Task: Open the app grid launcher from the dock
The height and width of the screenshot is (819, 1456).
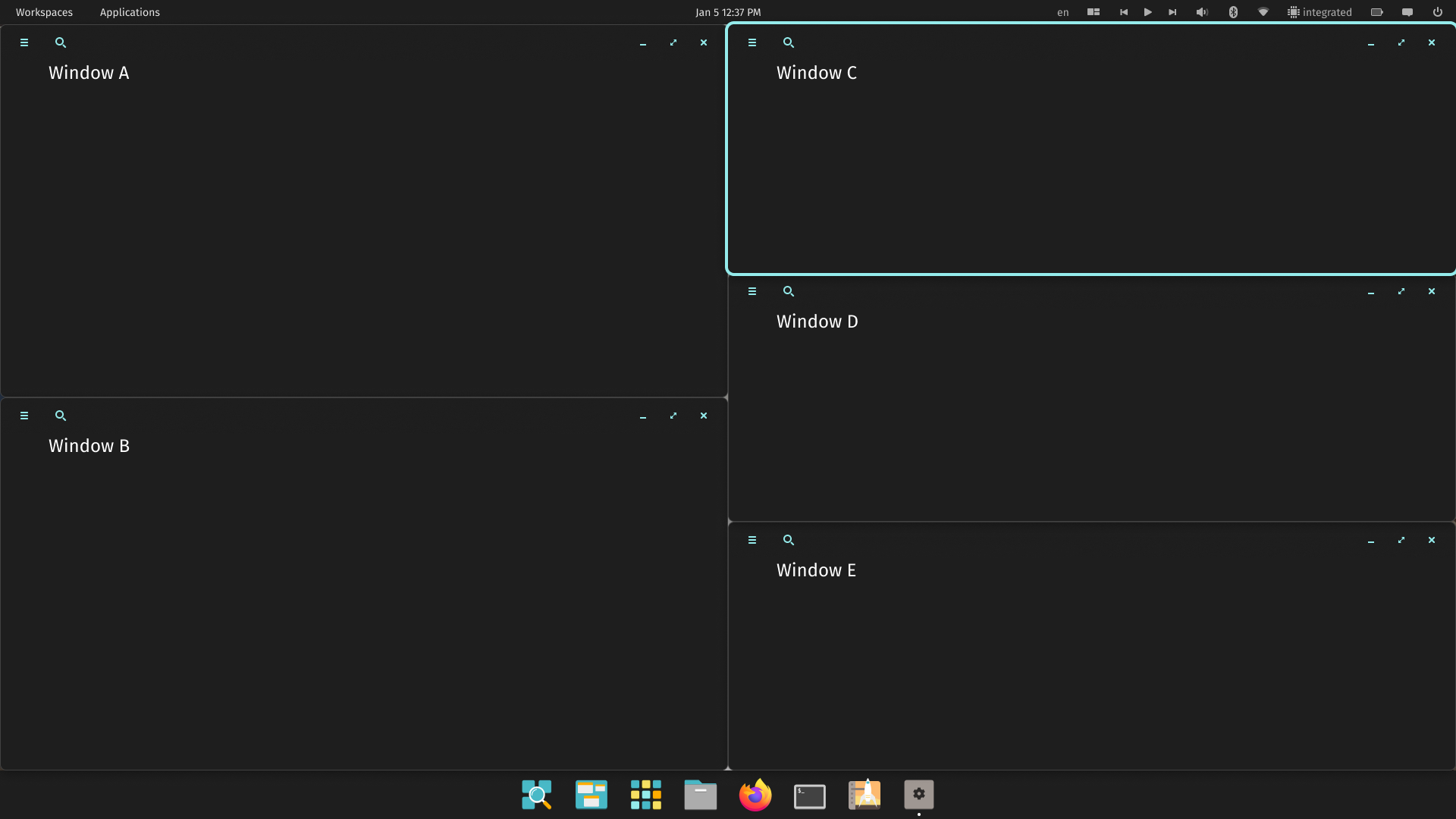Action: 645,795
